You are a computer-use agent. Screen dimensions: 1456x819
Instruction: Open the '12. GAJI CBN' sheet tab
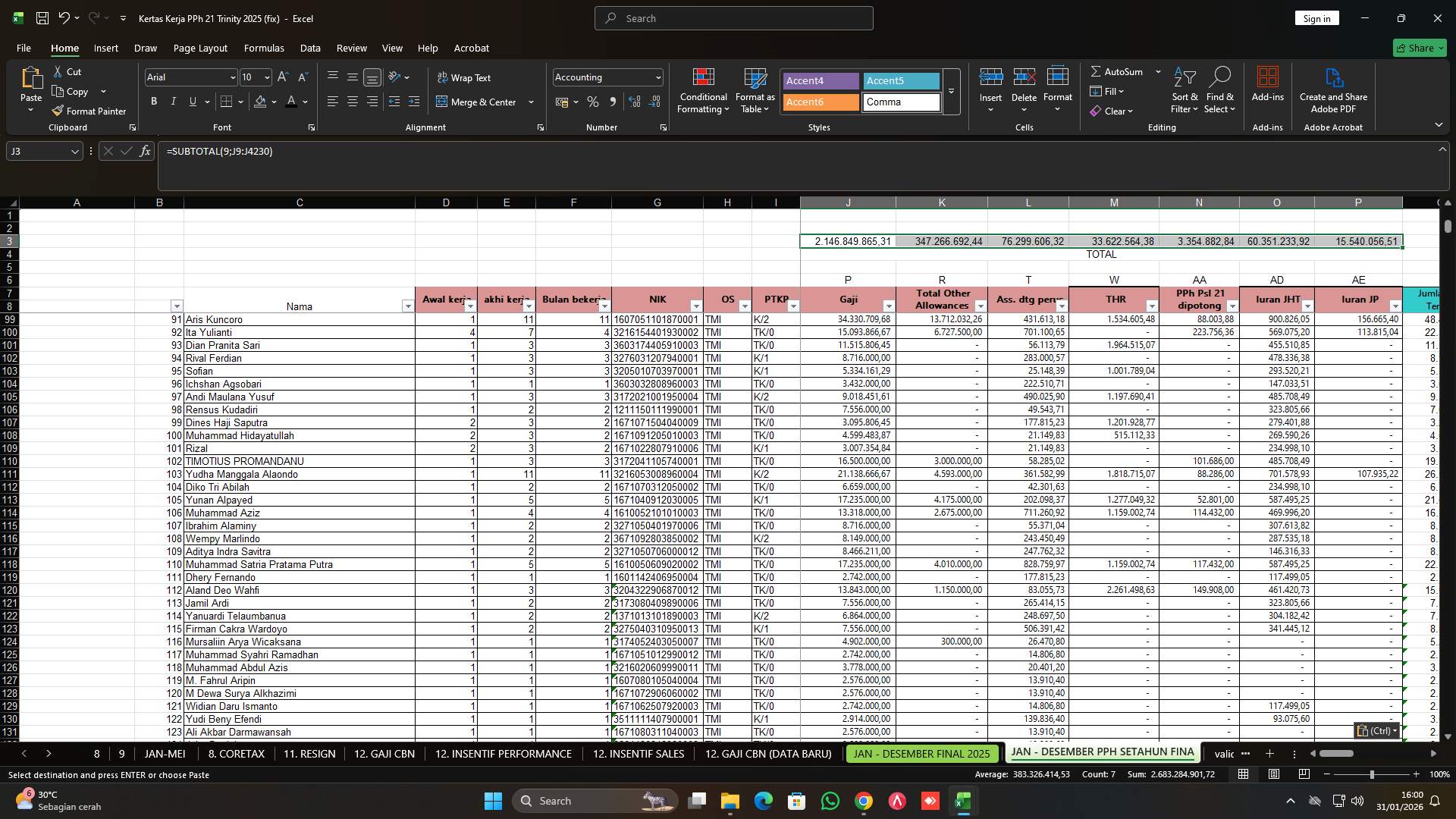coord(384,754)
